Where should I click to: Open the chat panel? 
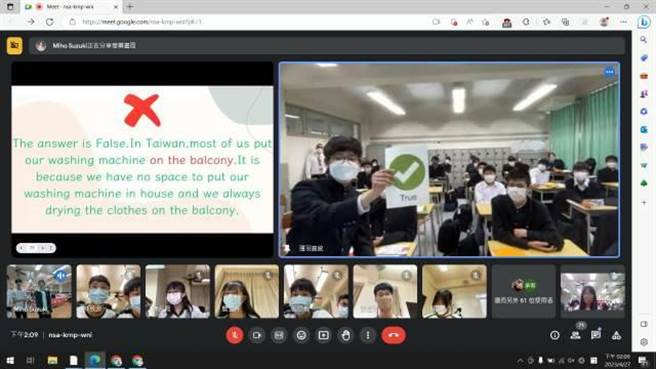[x=596, y=335]
